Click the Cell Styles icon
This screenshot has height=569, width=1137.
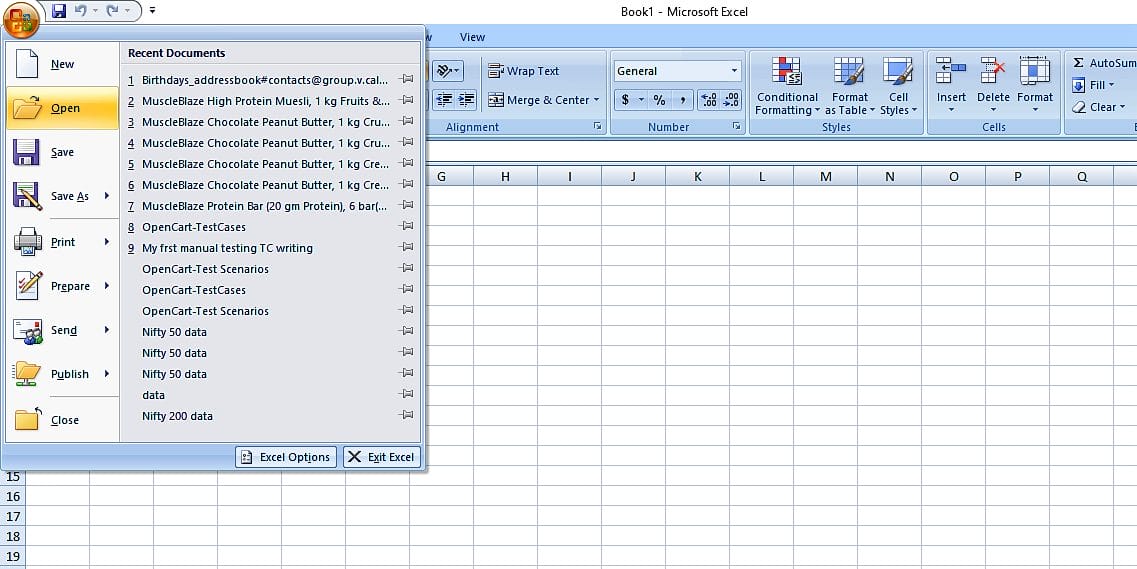pos(898,72)
